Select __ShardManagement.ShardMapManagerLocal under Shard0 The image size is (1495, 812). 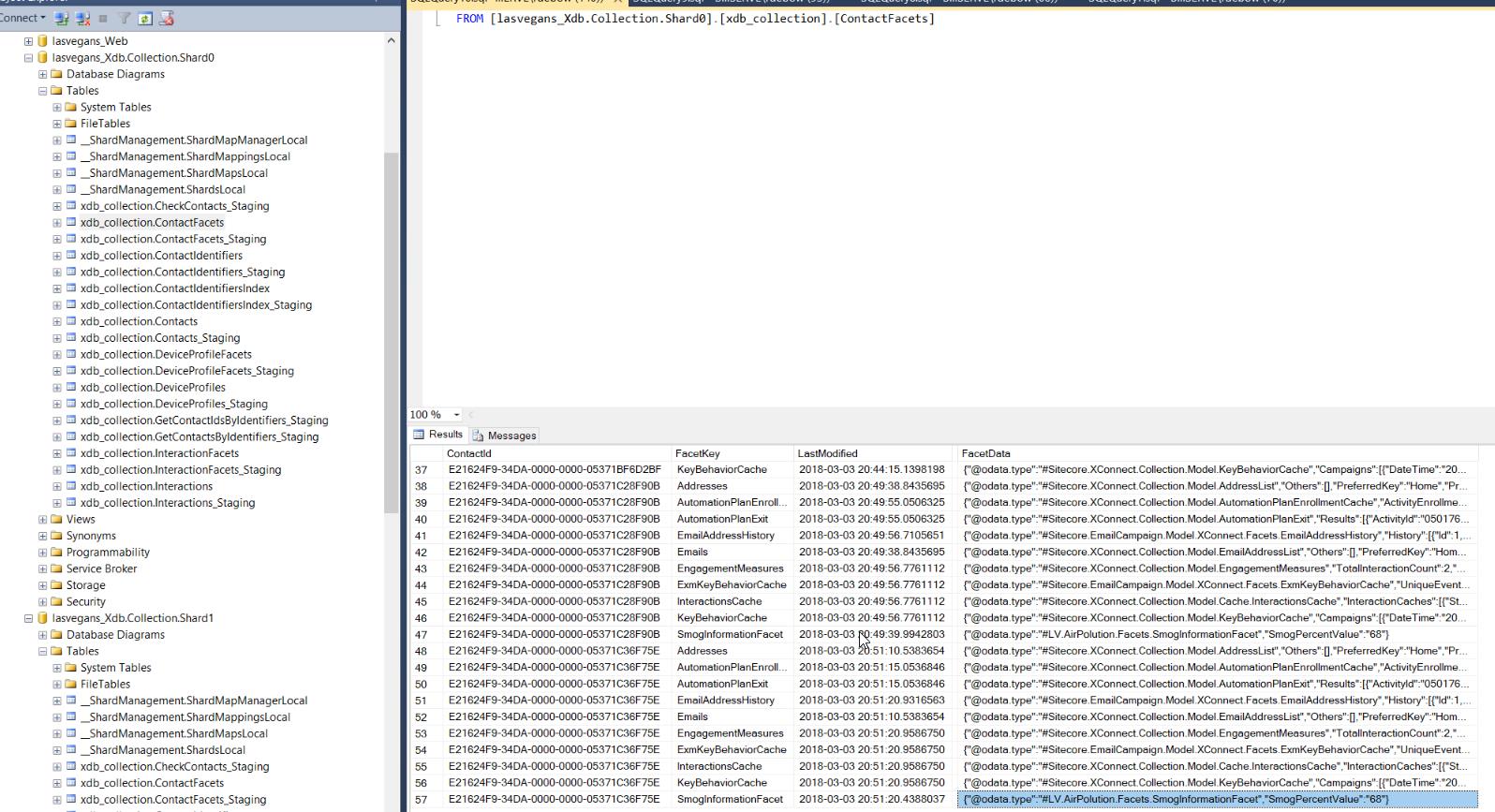(194, 140)
